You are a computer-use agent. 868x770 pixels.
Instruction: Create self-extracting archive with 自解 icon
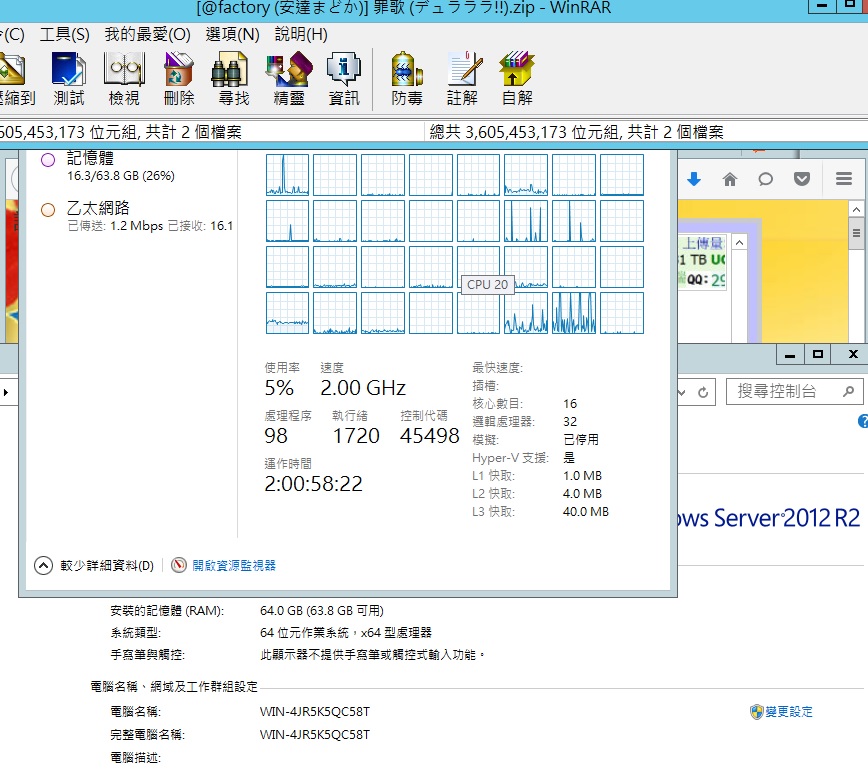[x=516, y=78]
